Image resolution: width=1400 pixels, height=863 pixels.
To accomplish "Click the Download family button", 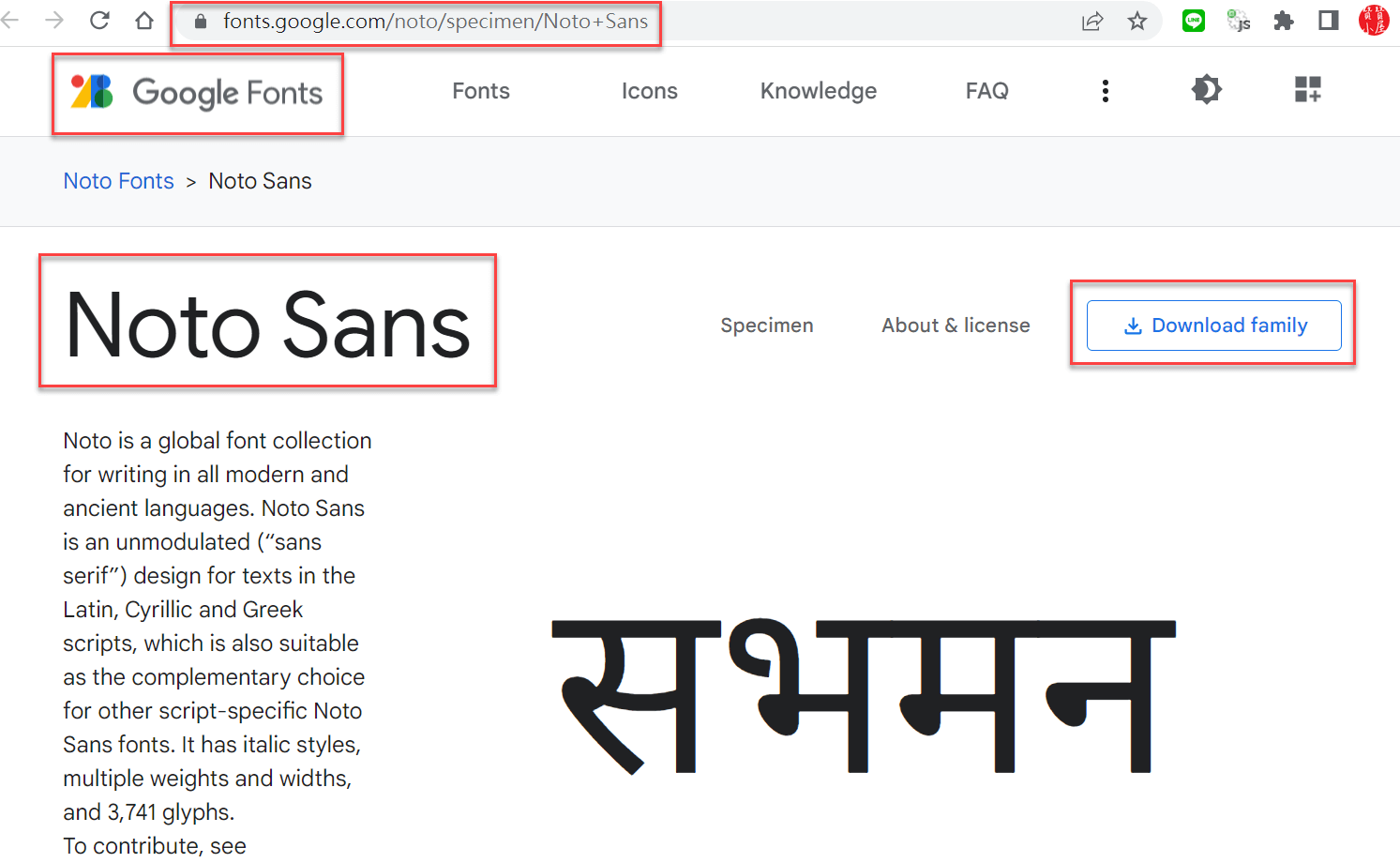I will point(1214,326).
